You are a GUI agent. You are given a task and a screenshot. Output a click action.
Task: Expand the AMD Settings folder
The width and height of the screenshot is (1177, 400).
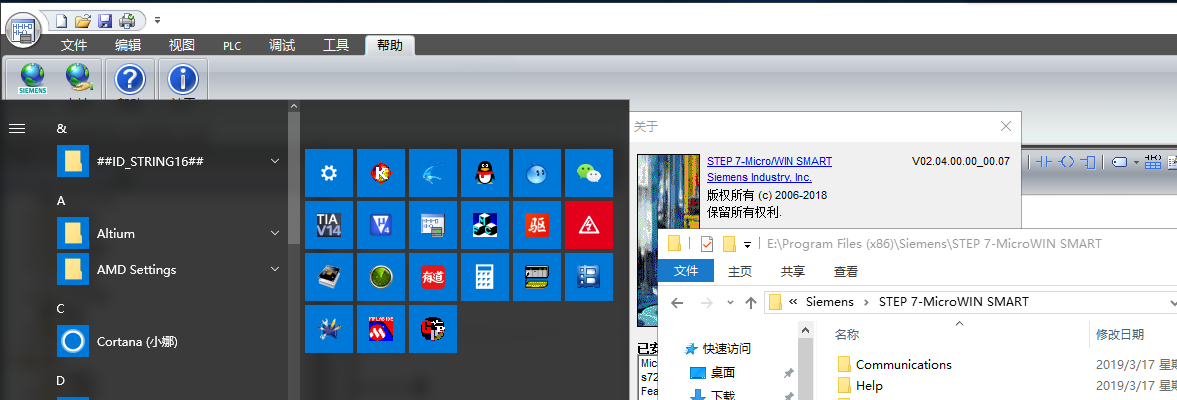tap(275, 269)
